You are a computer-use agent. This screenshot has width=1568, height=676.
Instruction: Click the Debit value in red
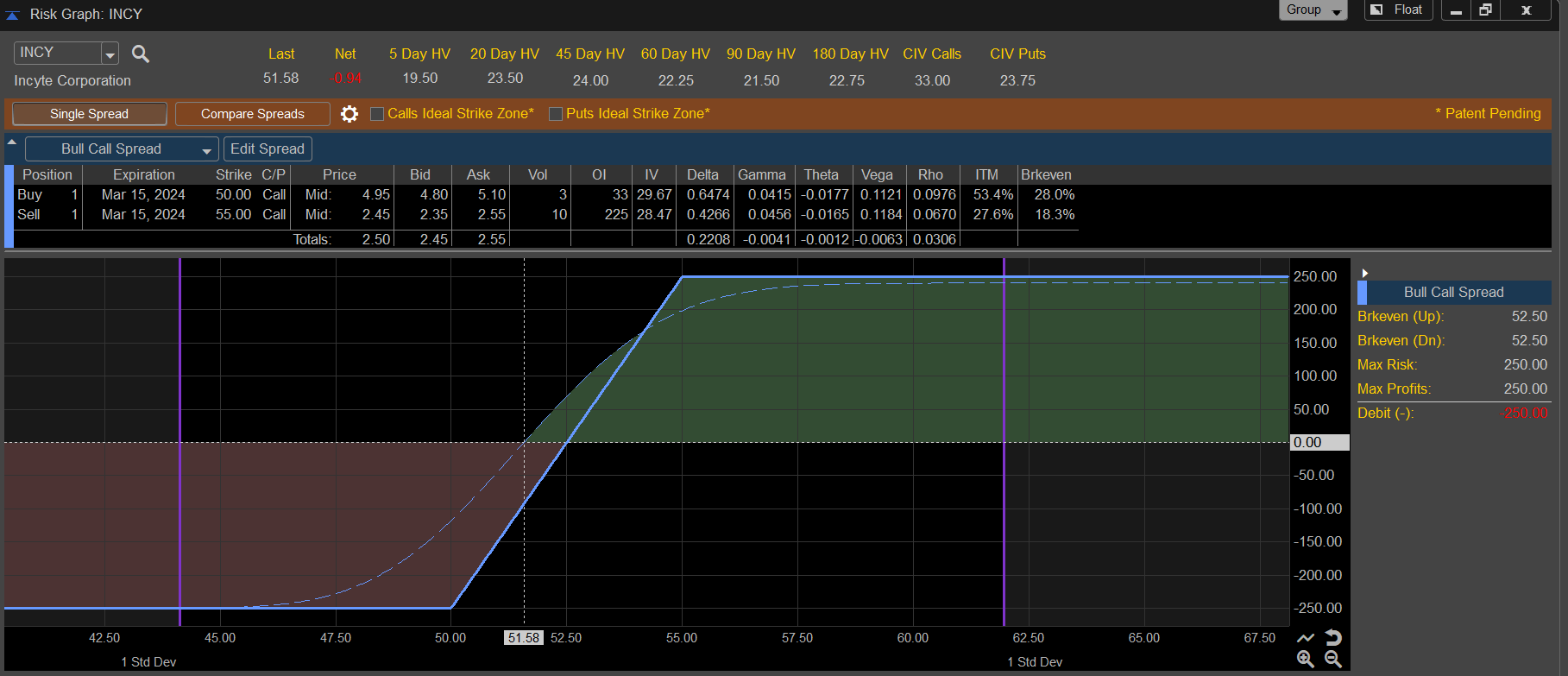point(1526,414)
